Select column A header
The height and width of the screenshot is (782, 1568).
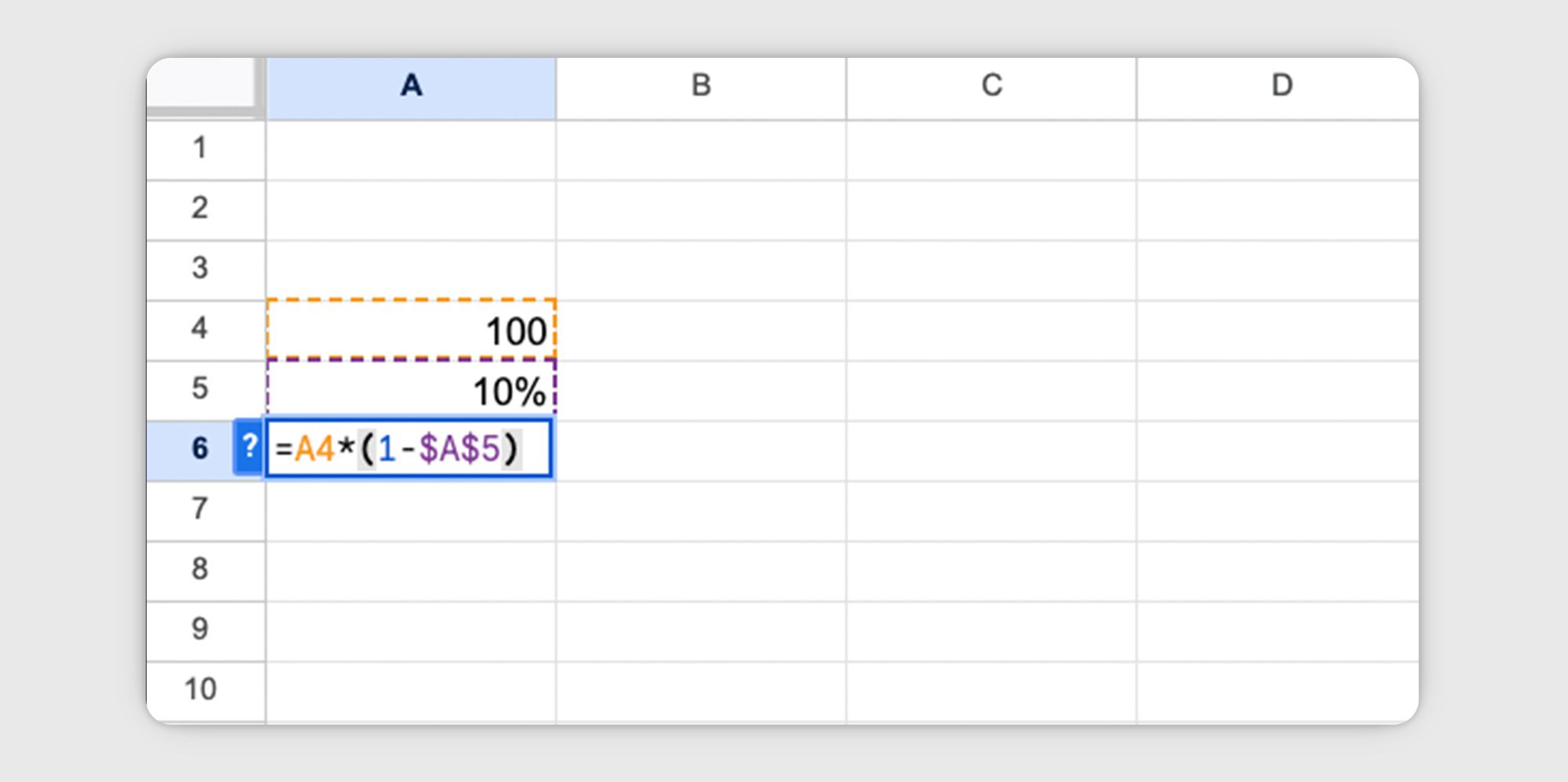click(410, 86)
